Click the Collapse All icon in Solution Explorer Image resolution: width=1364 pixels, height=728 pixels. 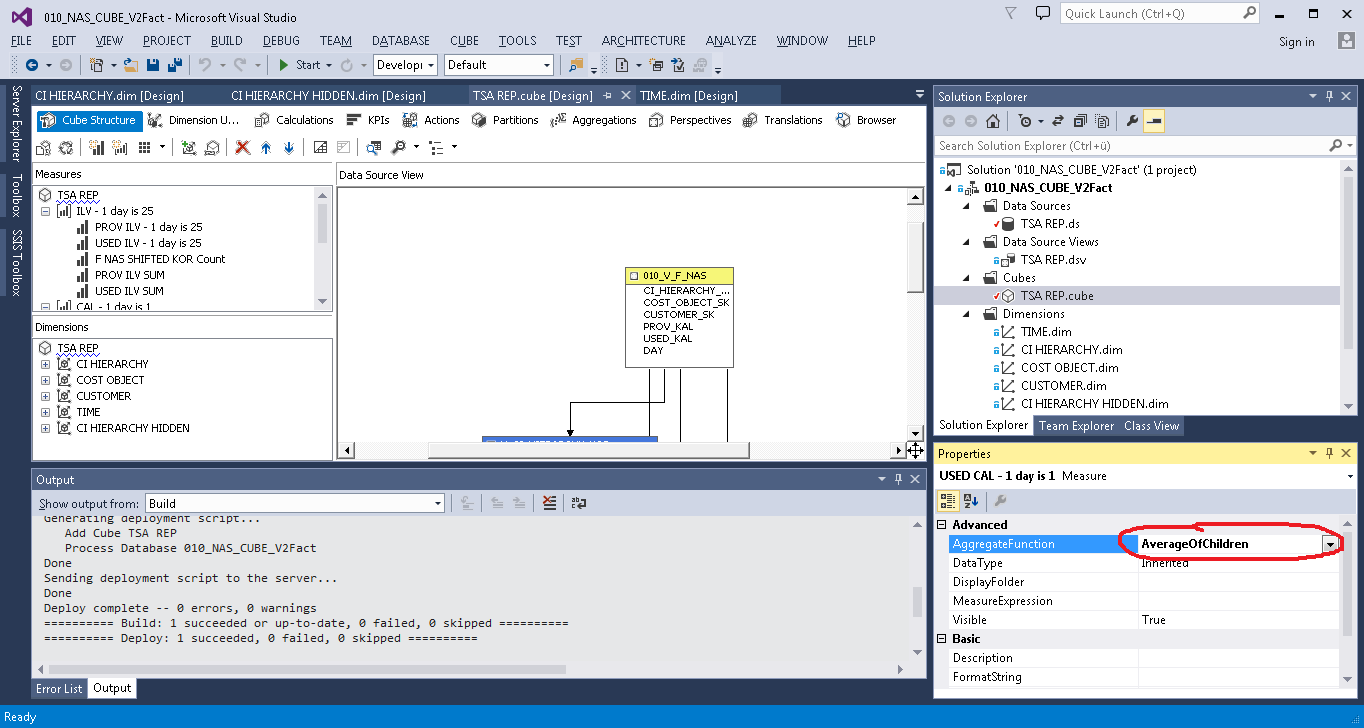tap(1081, 121)
